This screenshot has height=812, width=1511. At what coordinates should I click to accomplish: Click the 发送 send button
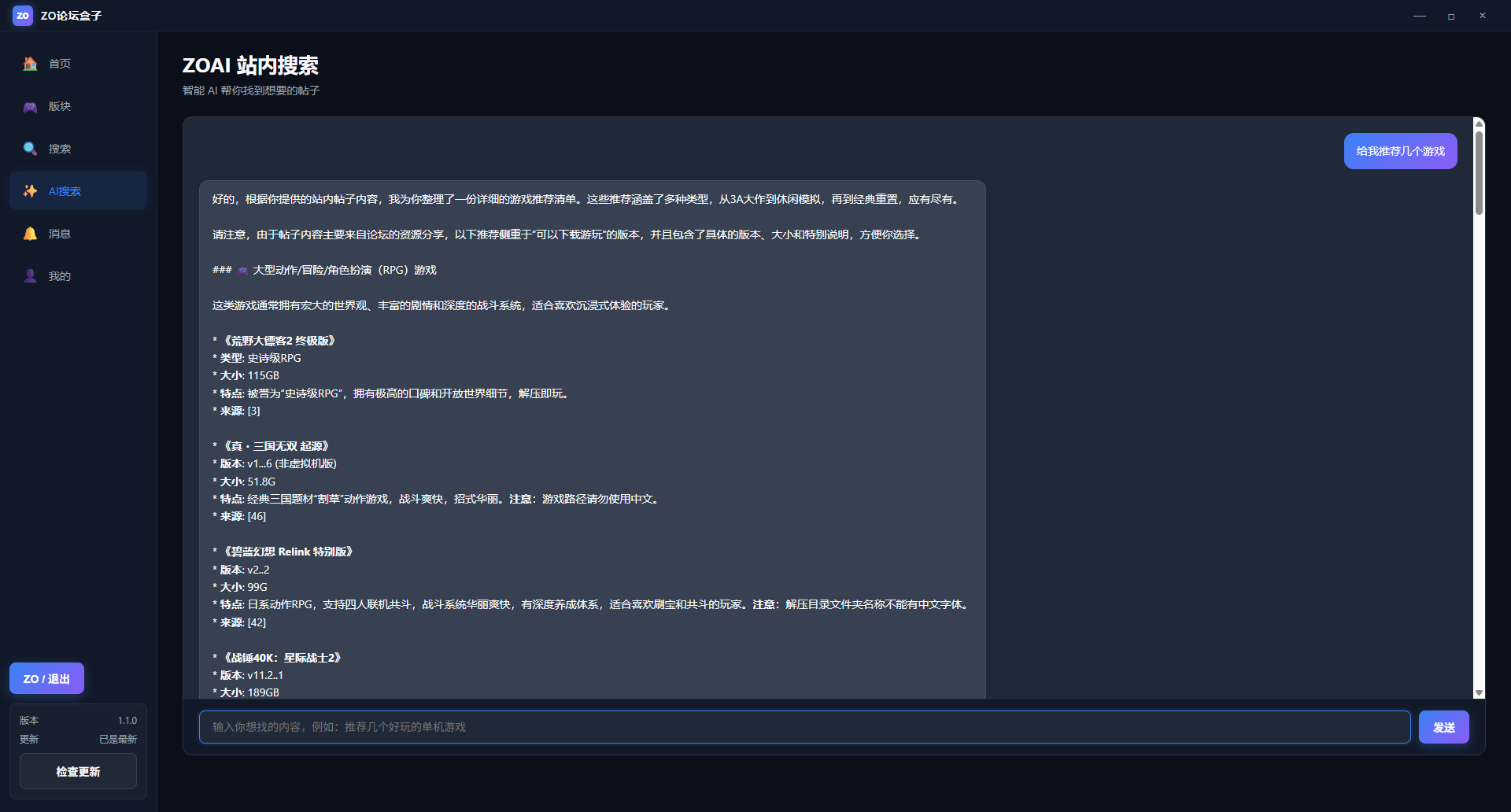[x=1443, y=727]
